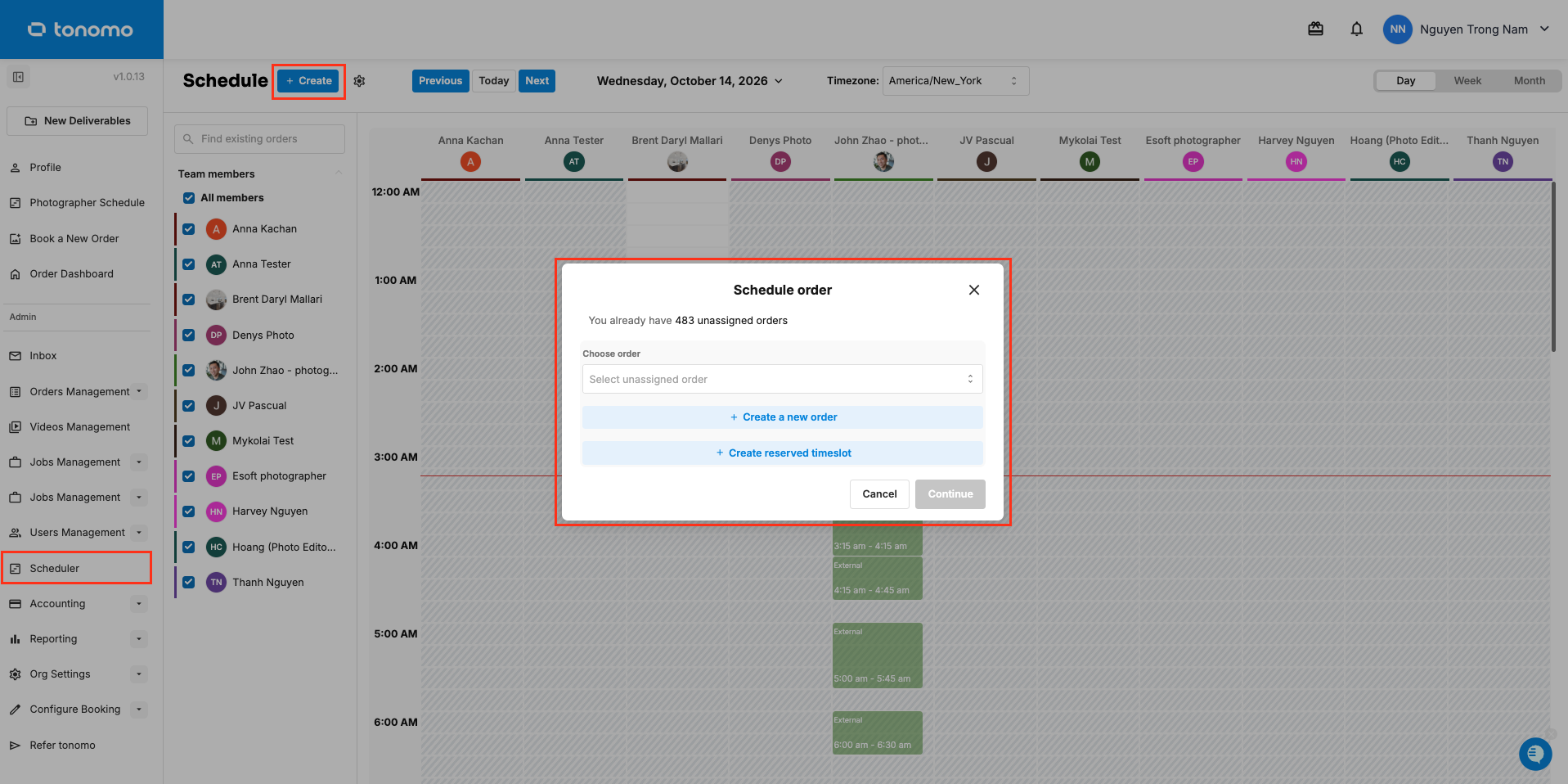Click the Configure Booking pencil icon
The height and width of the screenshot is (784, 1568).
(x=15, y=710)
